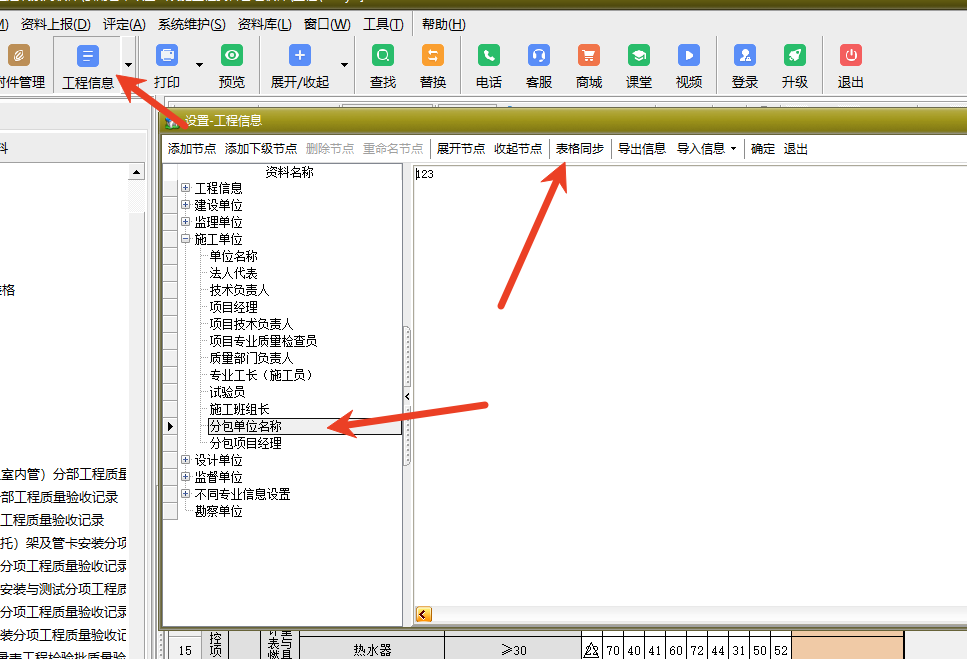Open the 资料上报(D) menu

tap(56, 25)
